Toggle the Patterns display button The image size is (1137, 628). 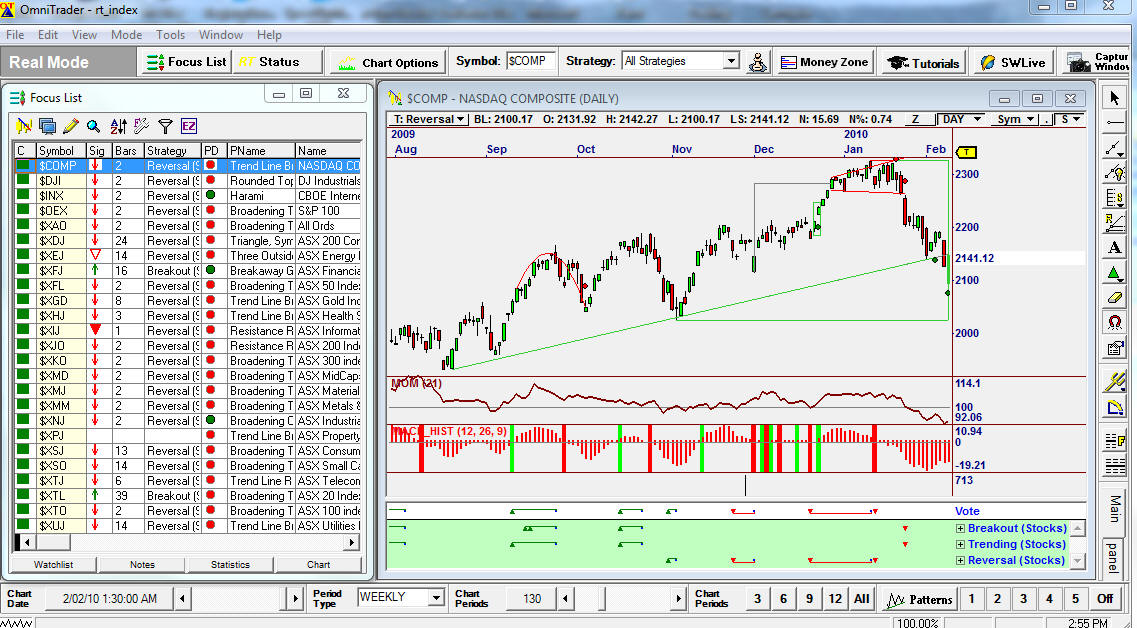click(919, 599)
